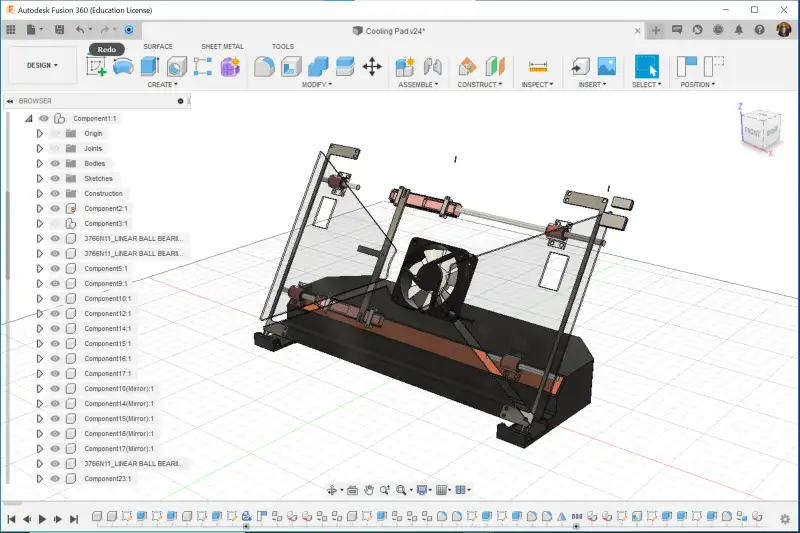Open user profile avatar

pyautogui.click(x=784, y=30)
